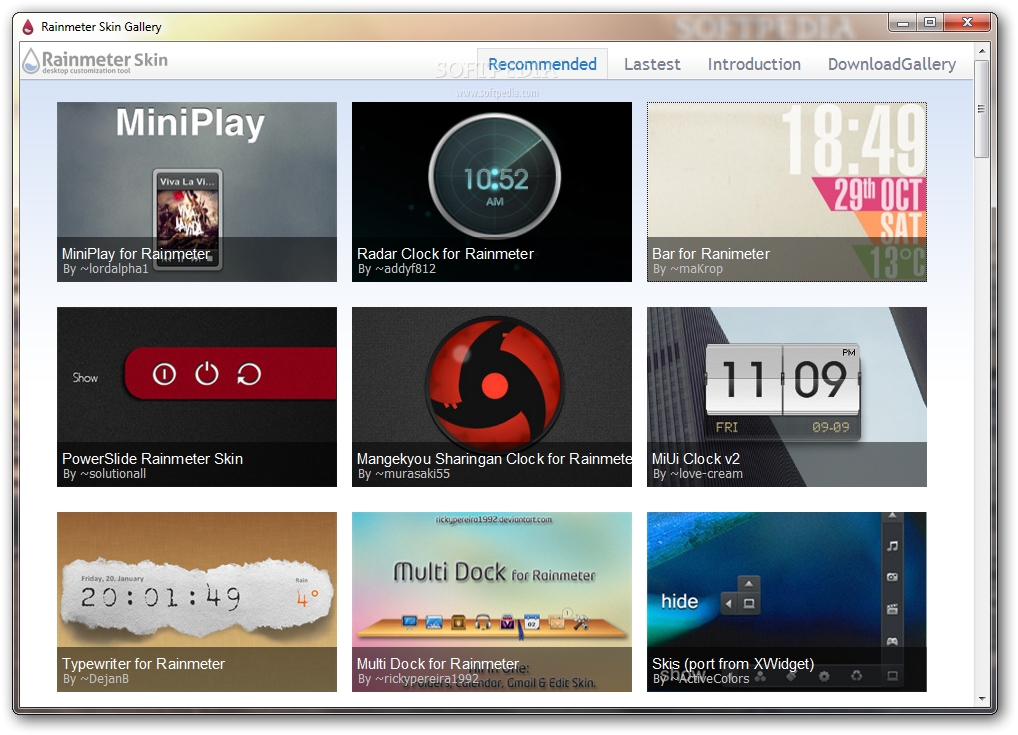Click author name ~maKrop
Image resolution: width=1018 pixels, height=735 pixels.
(x=696, y=269)
